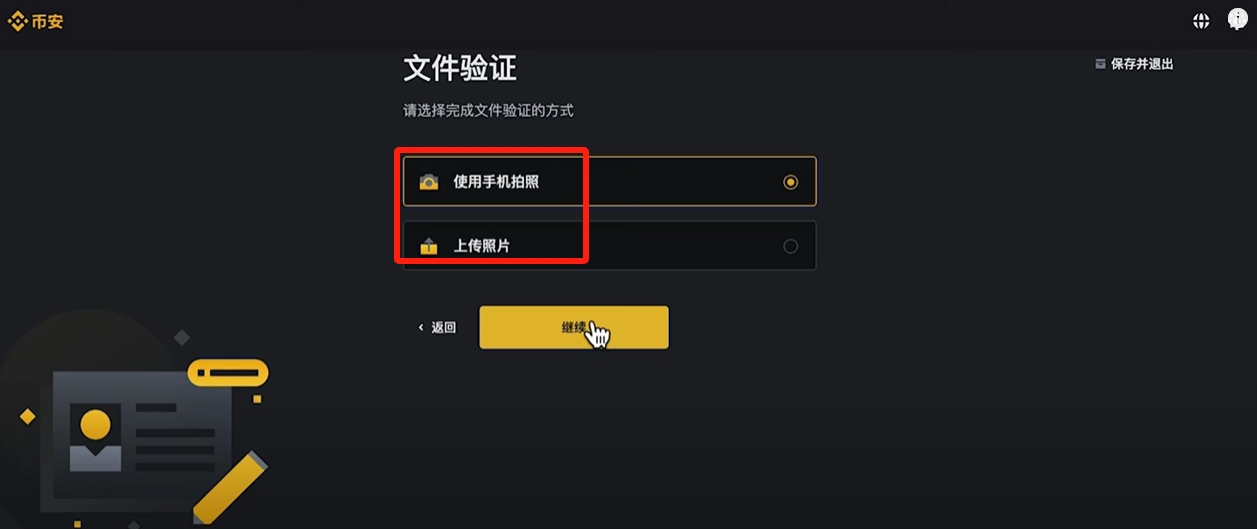This screenshot has height=529, width=1257.
Task: Choose the 上传照片 option label
Action: [x=482, y=246]
